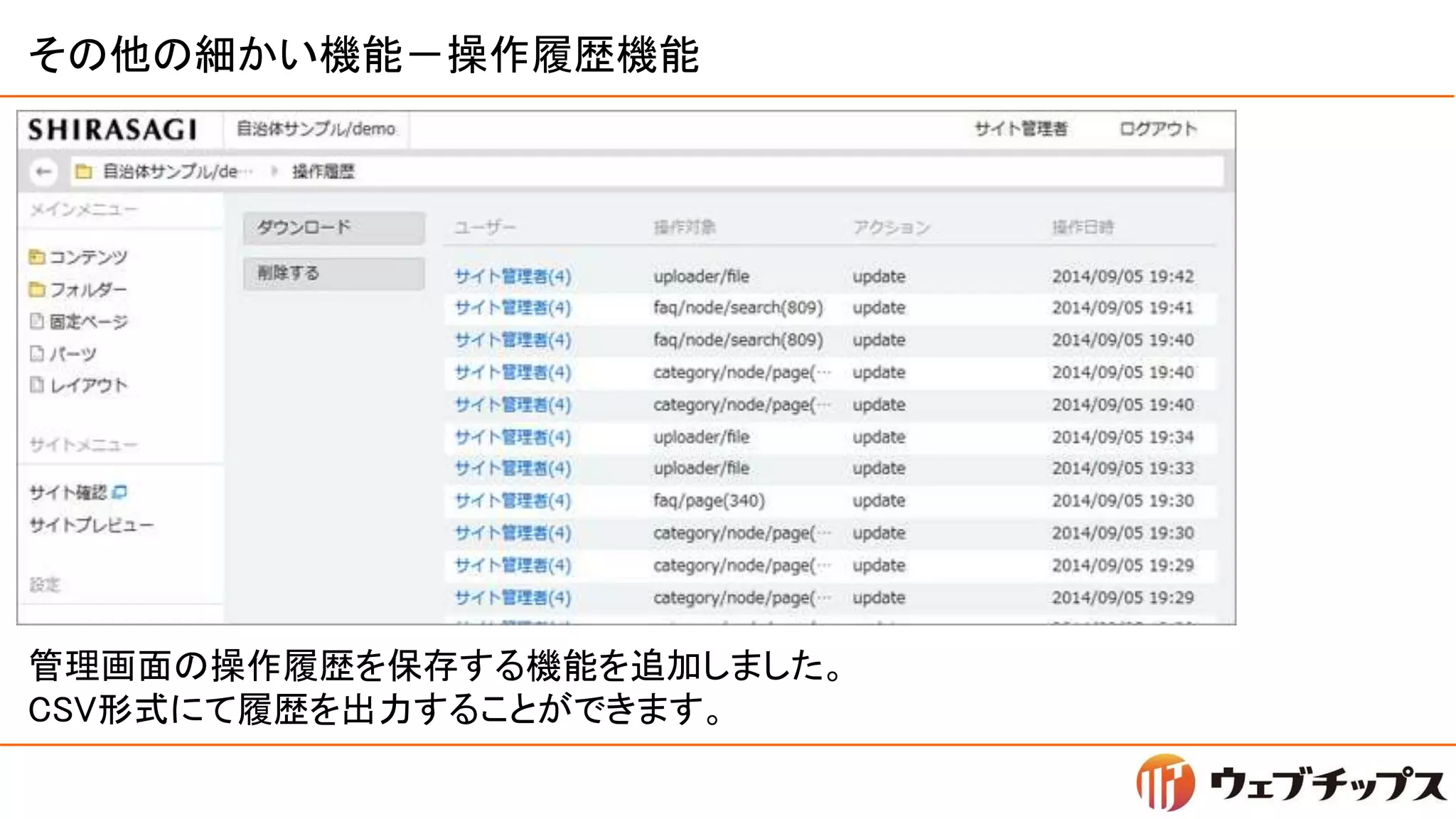The width and height of the screenshot is (1456, 819).
Task: Click the ユーザー column header
Action: (x=485, y=227)
